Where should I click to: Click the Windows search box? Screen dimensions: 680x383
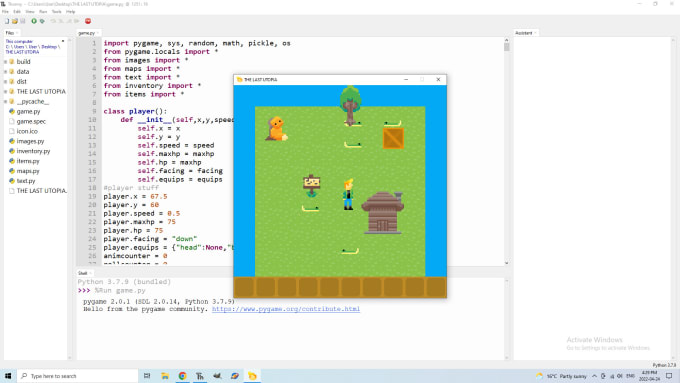coord(77,376)
